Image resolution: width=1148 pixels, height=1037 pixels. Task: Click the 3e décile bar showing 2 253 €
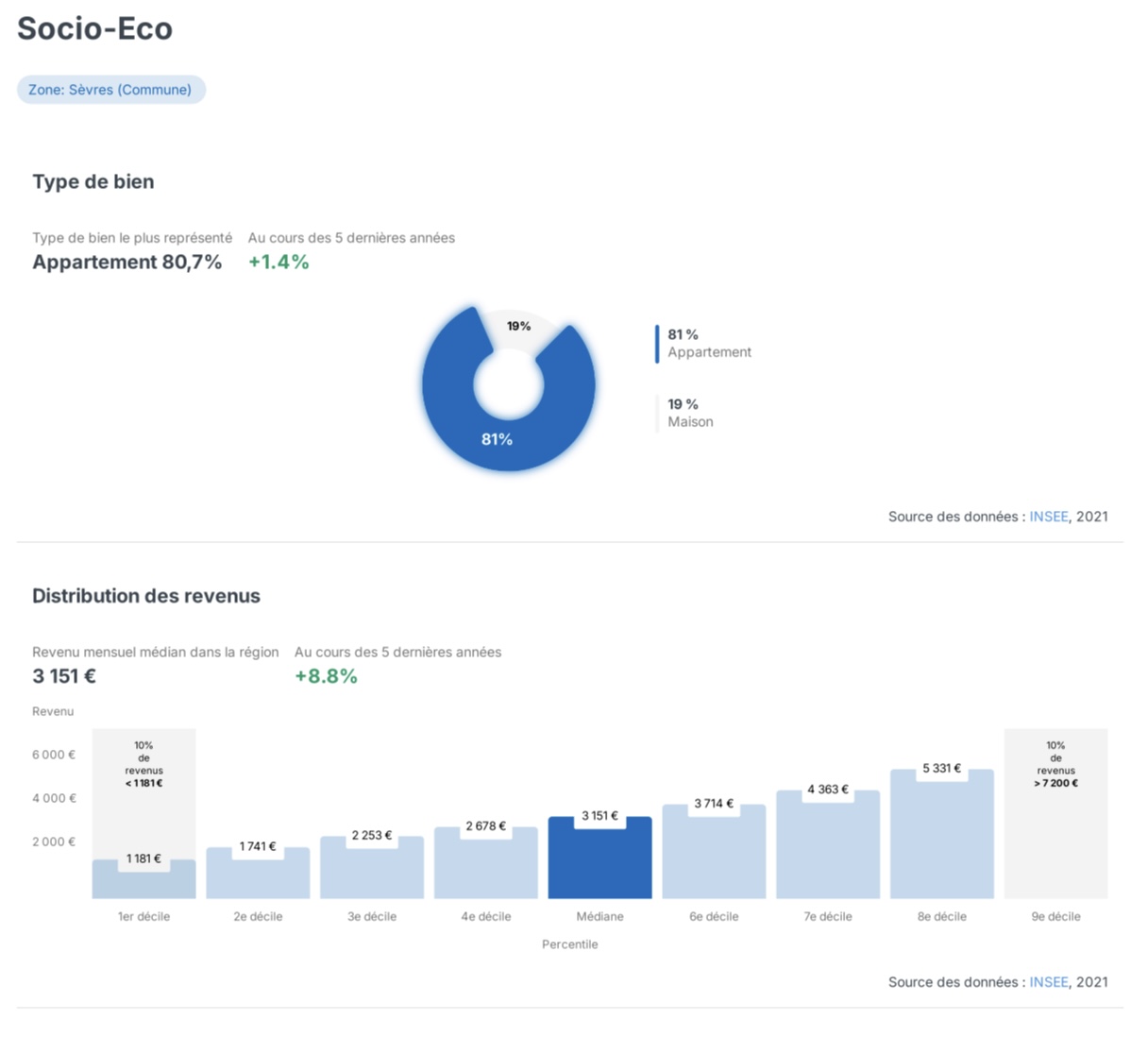click(372, 872)
